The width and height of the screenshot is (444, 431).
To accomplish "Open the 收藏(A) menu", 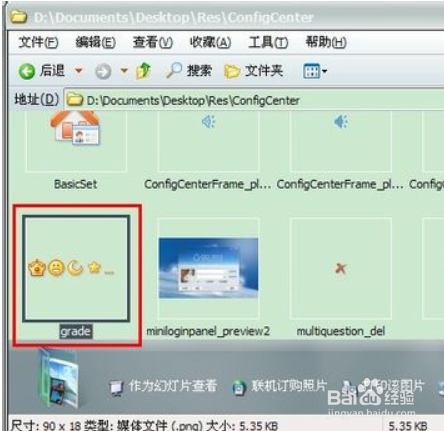I will click(x=210, y=42).
